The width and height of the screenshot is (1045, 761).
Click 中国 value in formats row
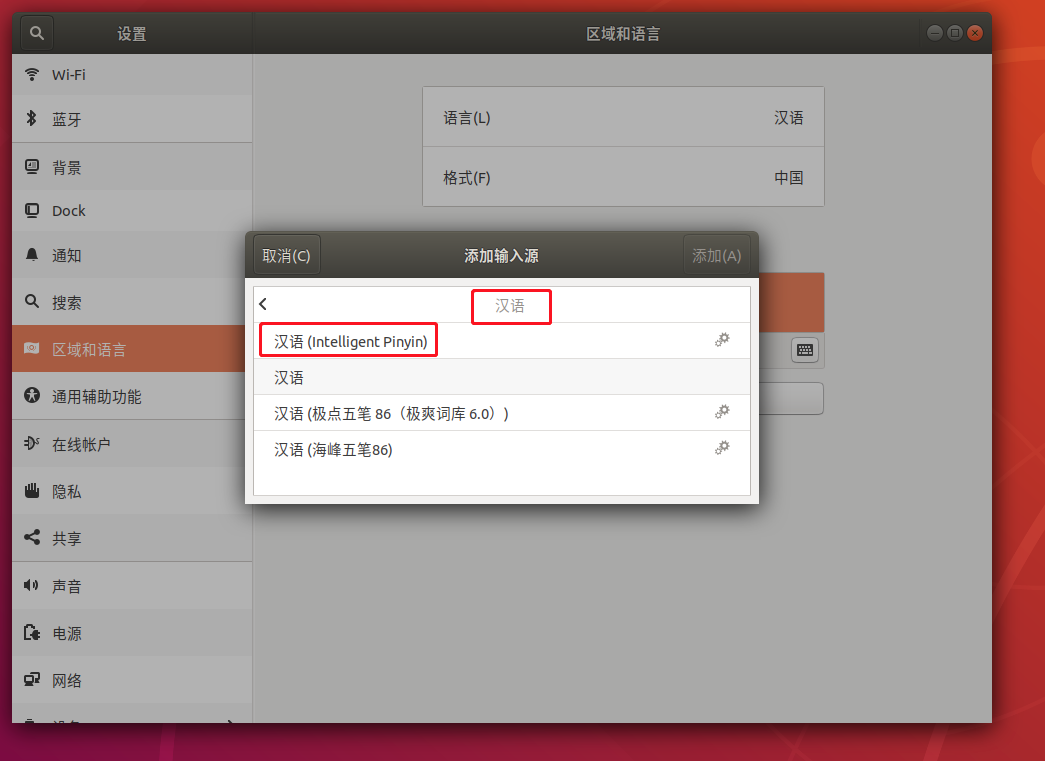click(x=788, y=178)
